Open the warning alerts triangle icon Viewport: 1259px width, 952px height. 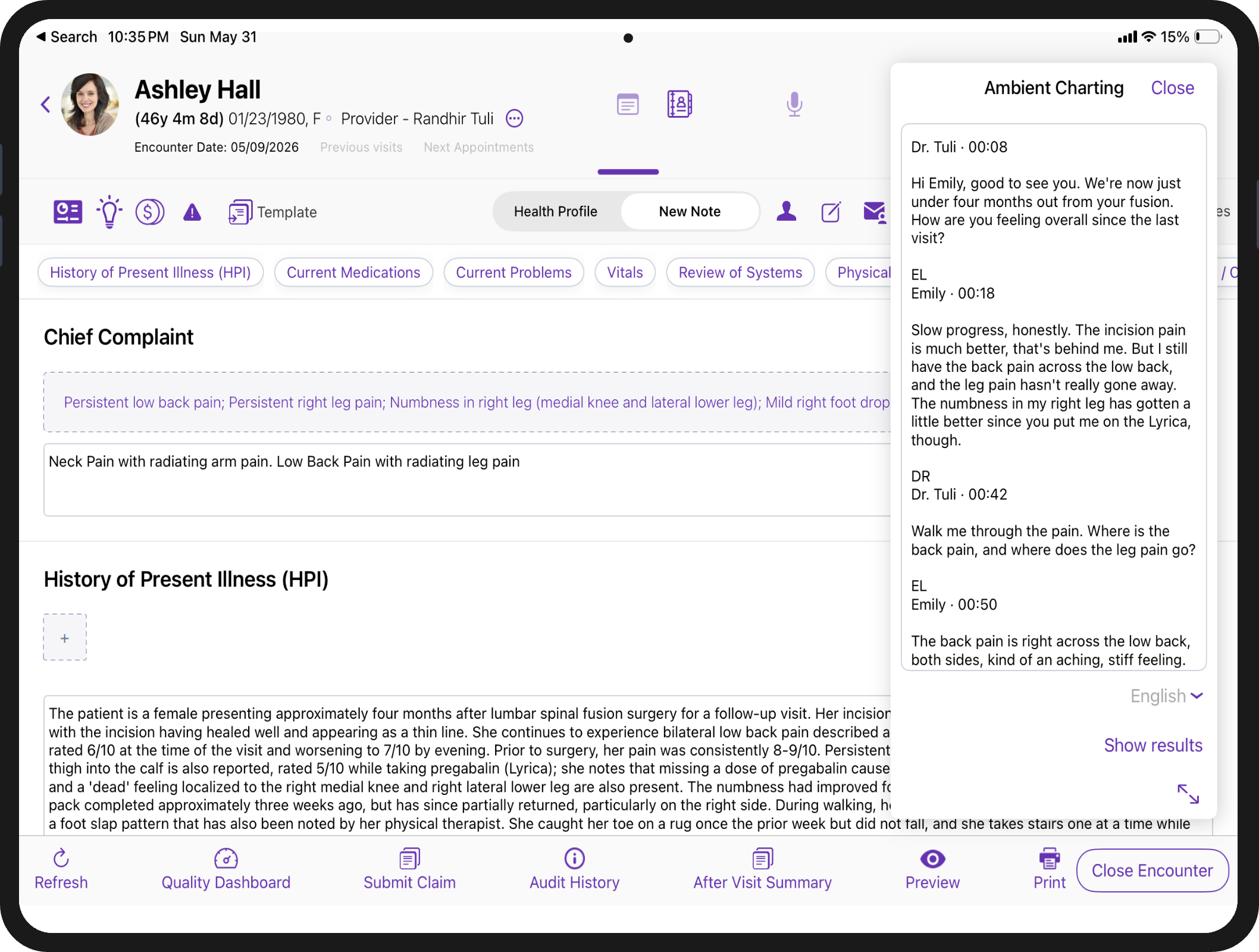pyautogui.click(x=192, y=212)
